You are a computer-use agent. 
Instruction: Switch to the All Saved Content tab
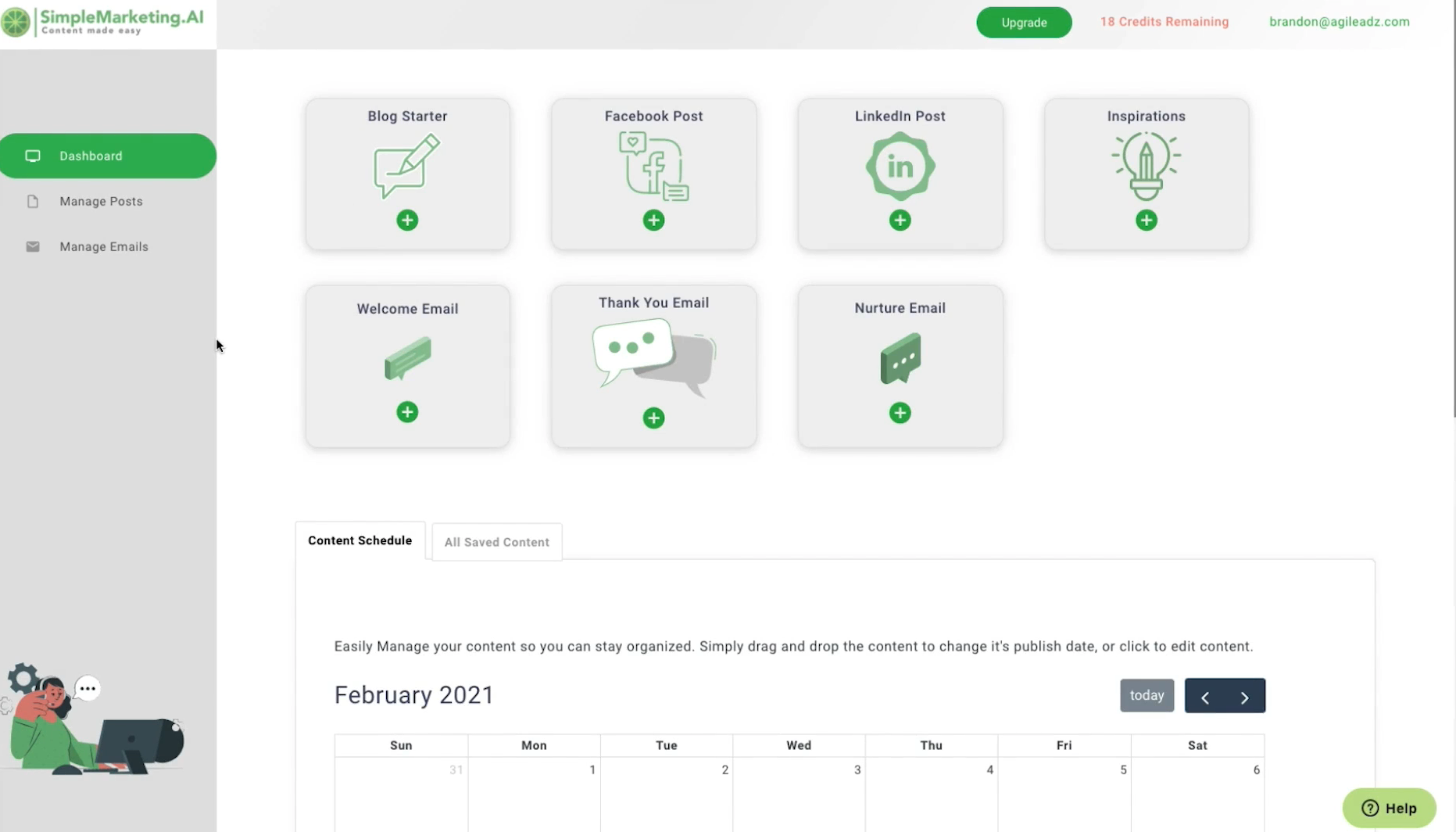click(496, 541)
